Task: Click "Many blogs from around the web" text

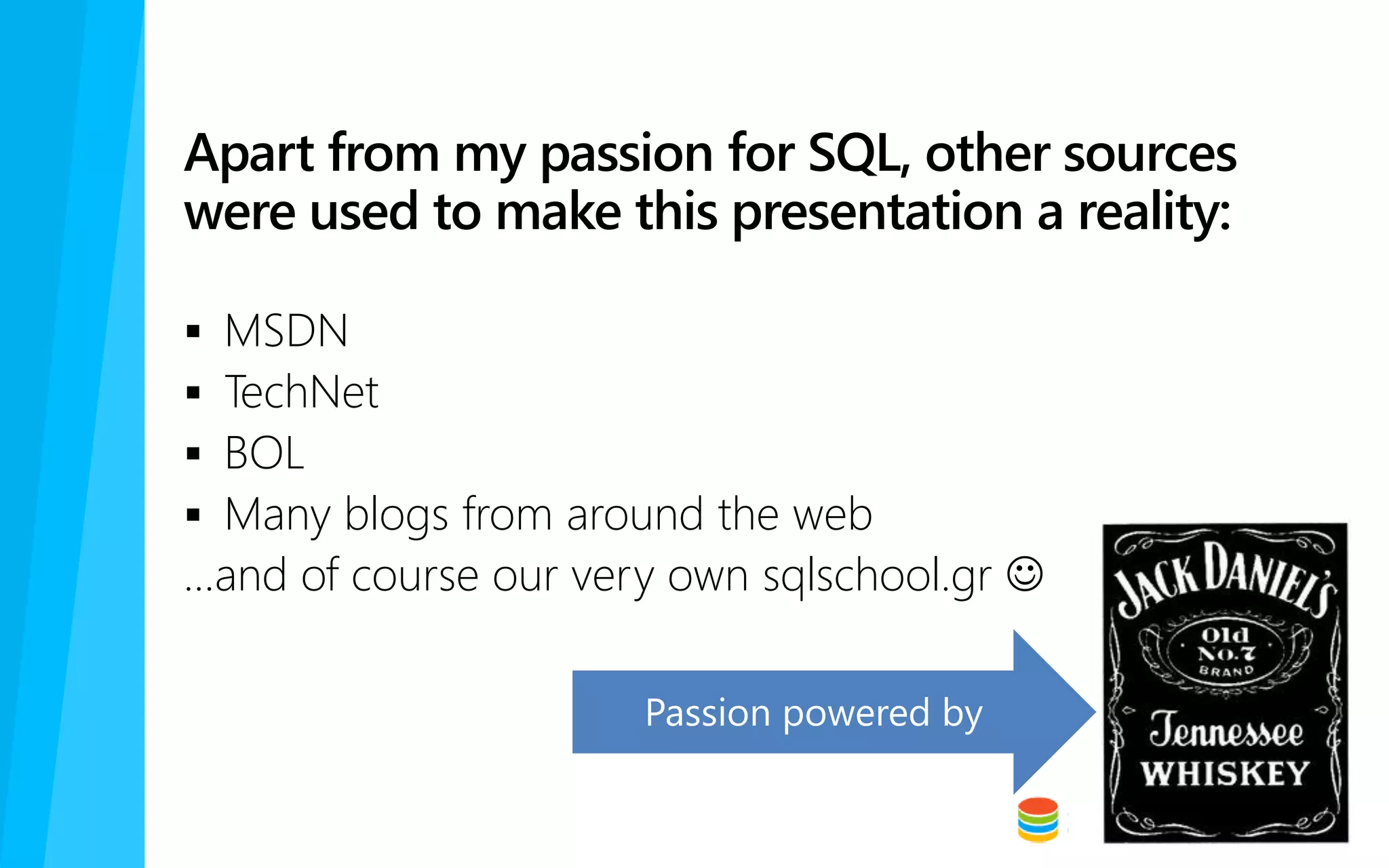Action: 548,515
